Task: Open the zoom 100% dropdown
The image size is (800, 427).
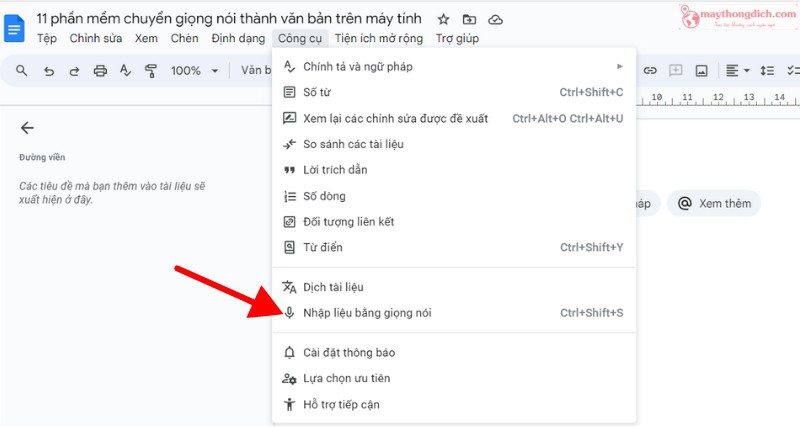Action: [194, 70]
